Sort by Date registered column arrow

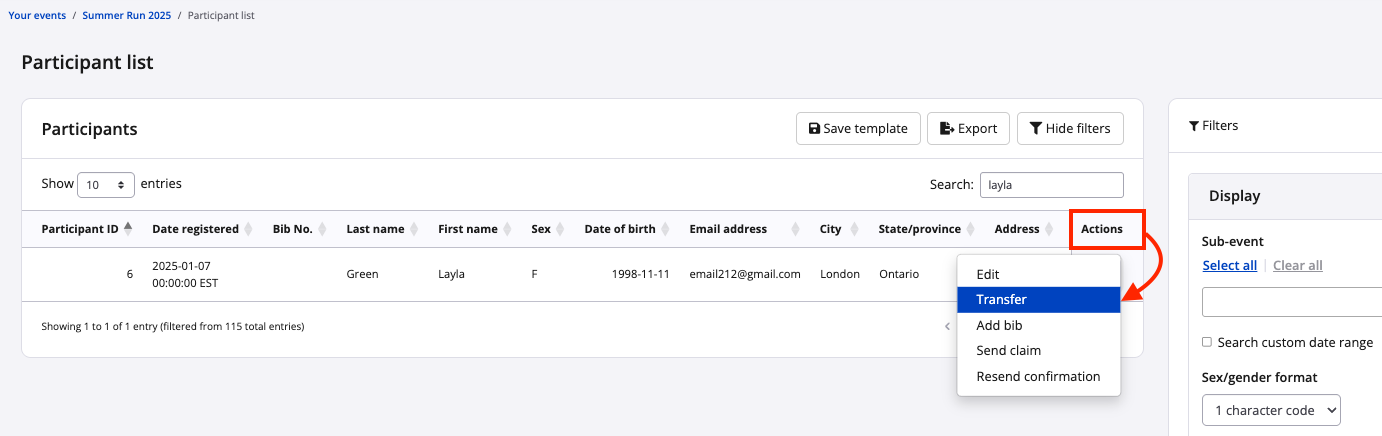[248, 229]
